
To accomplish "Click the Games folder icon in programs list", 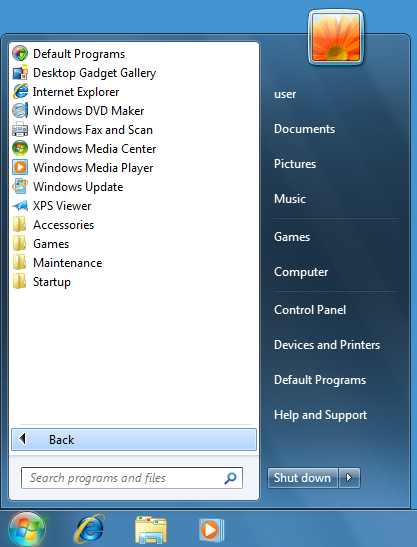I will 20,244.
